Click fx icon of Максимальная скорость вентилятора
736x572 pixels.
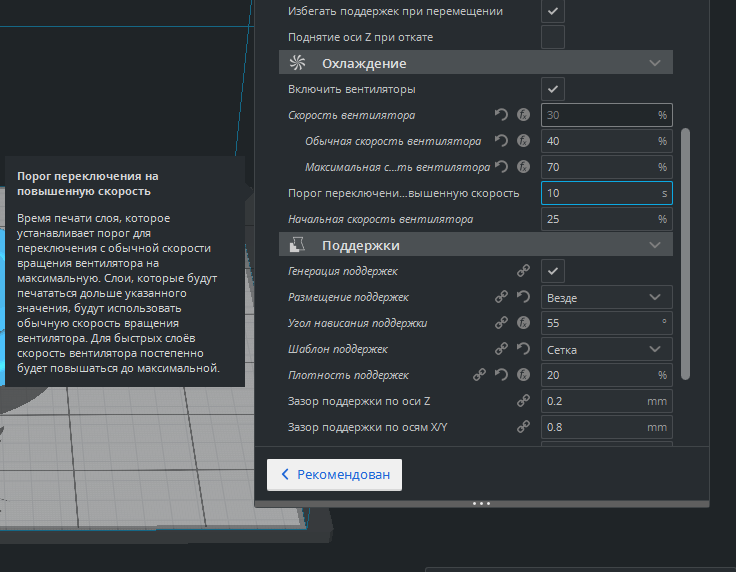tap(523, 167)
